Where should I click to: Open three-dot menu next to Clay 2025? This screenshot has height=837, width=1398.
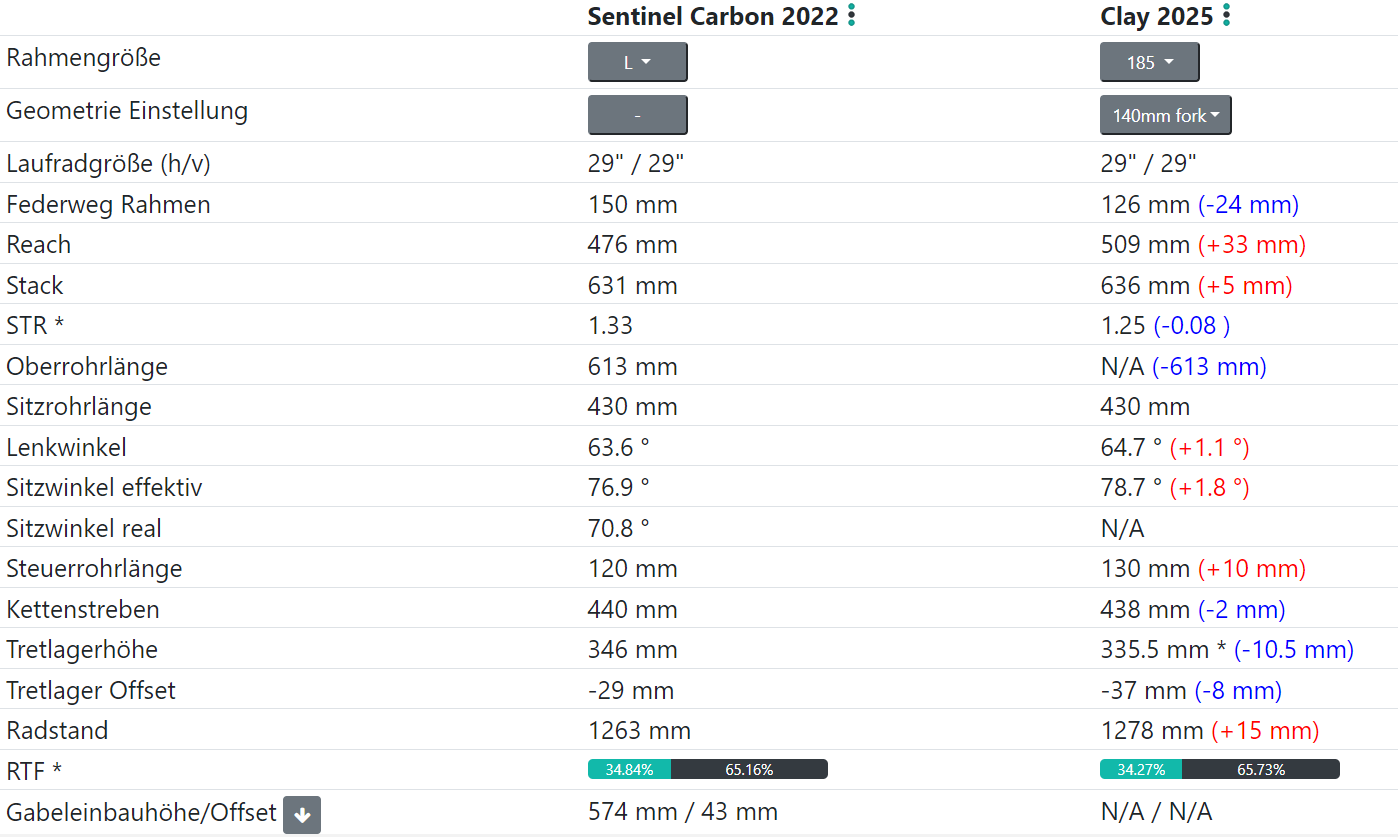point(1226,16)
